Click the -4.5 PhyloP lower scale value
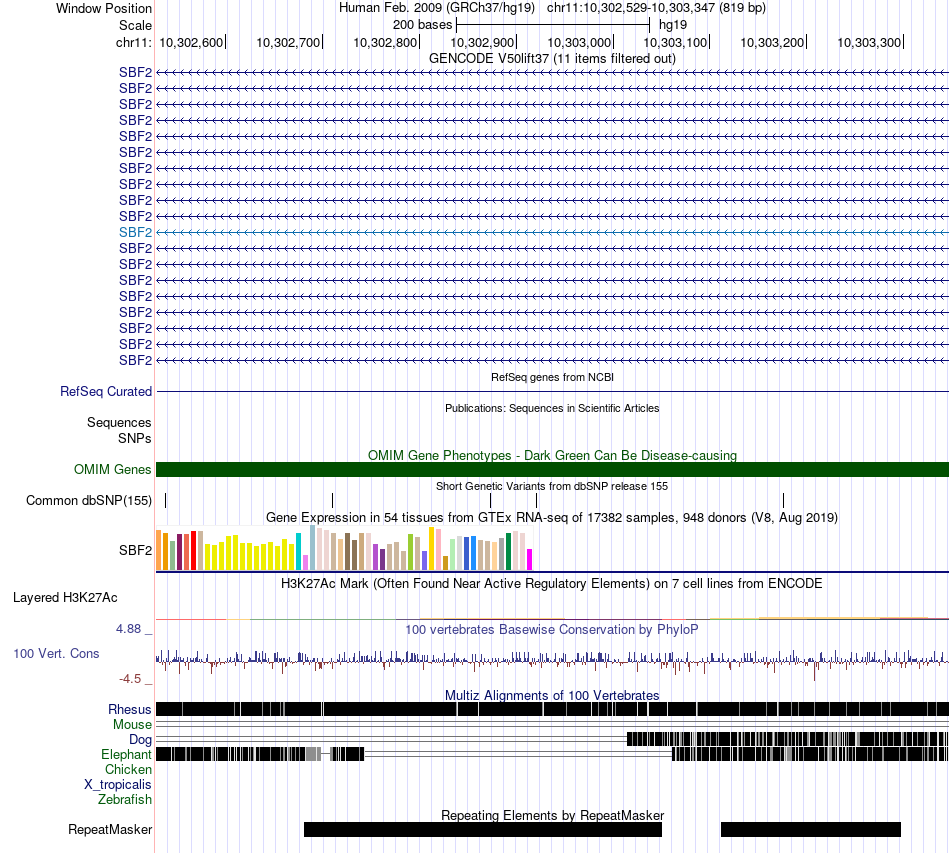Screen dimensions: 950x853 [130, 679]
